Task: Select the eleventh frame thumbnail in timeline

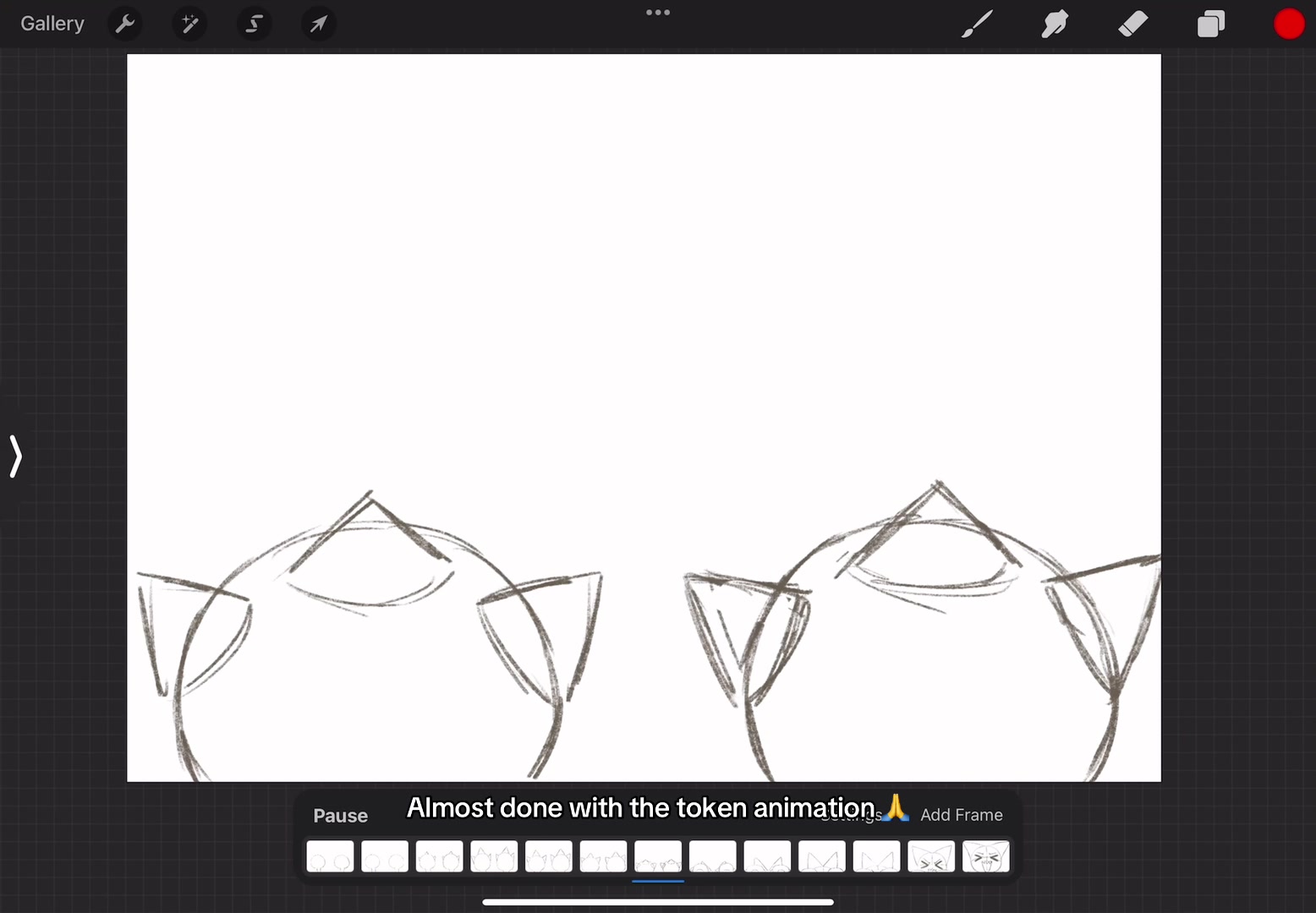Action: click(x=877, y=856)
